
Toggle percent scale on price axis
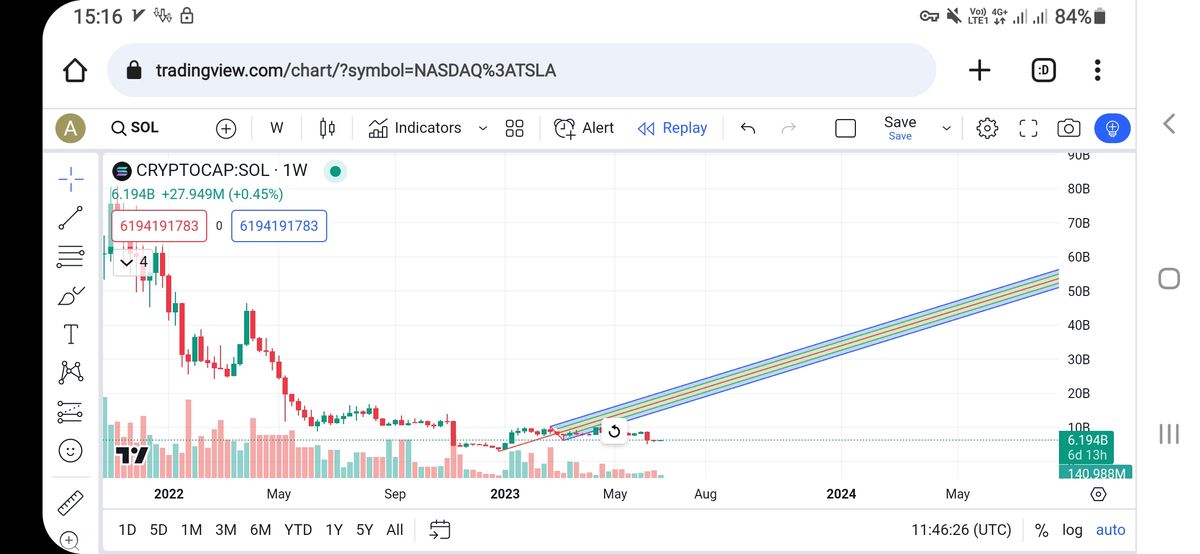coord(1041,530)
